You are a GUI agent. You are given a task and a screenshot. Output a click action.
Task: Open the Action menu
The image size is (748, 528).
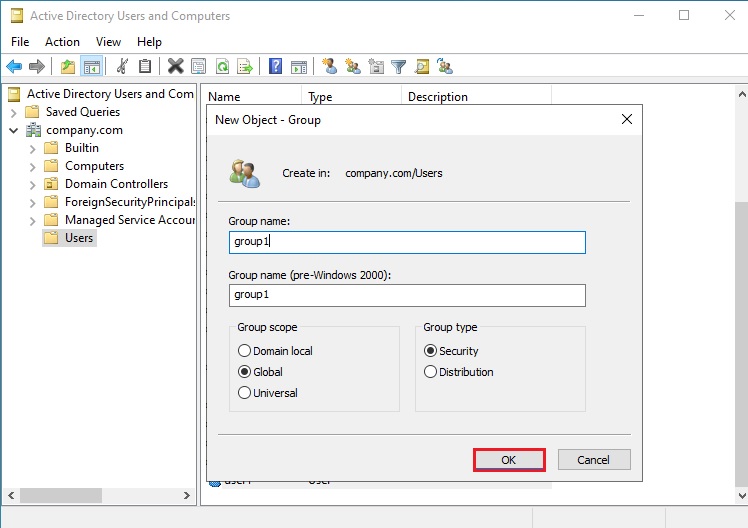(x=62, y=42)
